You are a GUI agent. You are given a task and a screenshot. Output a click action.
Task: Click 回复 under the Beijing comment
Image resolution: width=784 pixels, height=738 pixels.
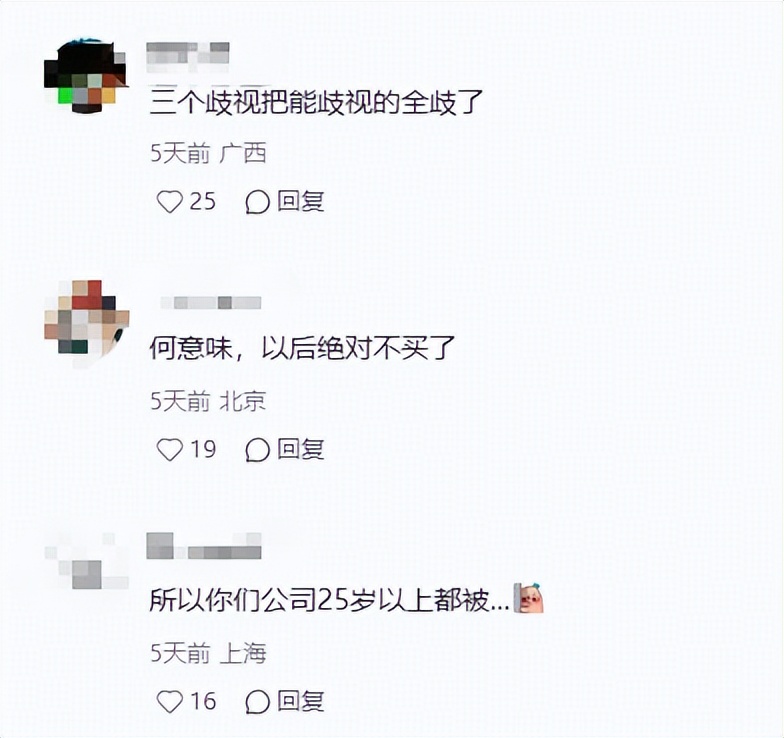point(300,448)
